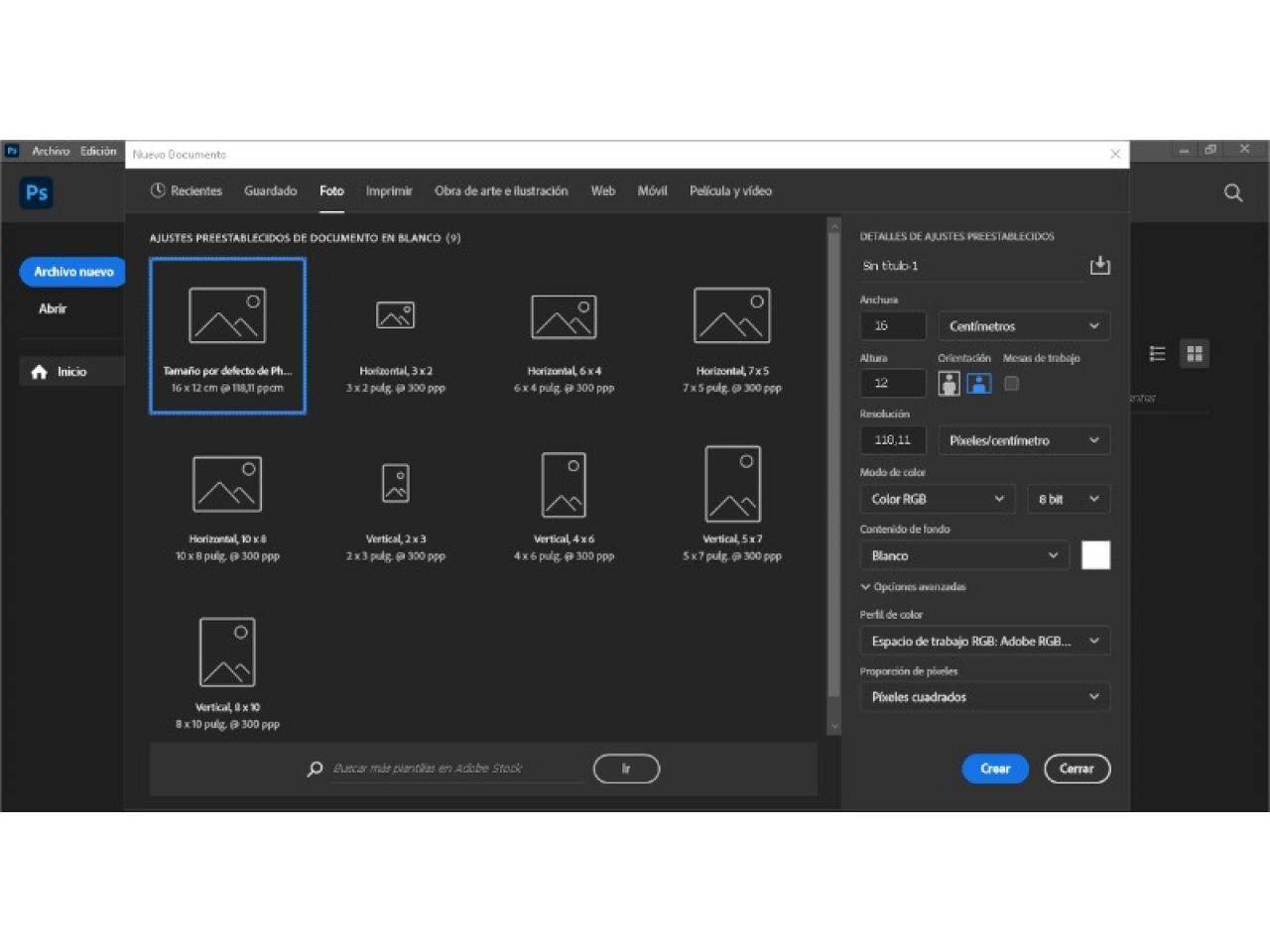Screen dimensions: 1270x952
Task: Select the Vertical, 5 x 7 preset
Action: (732, 504)
